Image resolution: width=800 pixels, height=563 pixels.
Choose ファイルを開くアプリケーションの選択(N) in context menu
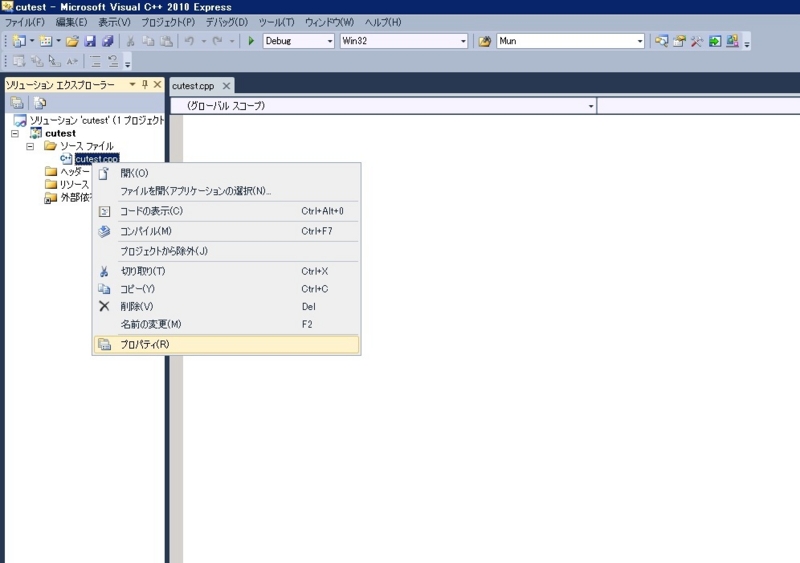coord(227,191)
